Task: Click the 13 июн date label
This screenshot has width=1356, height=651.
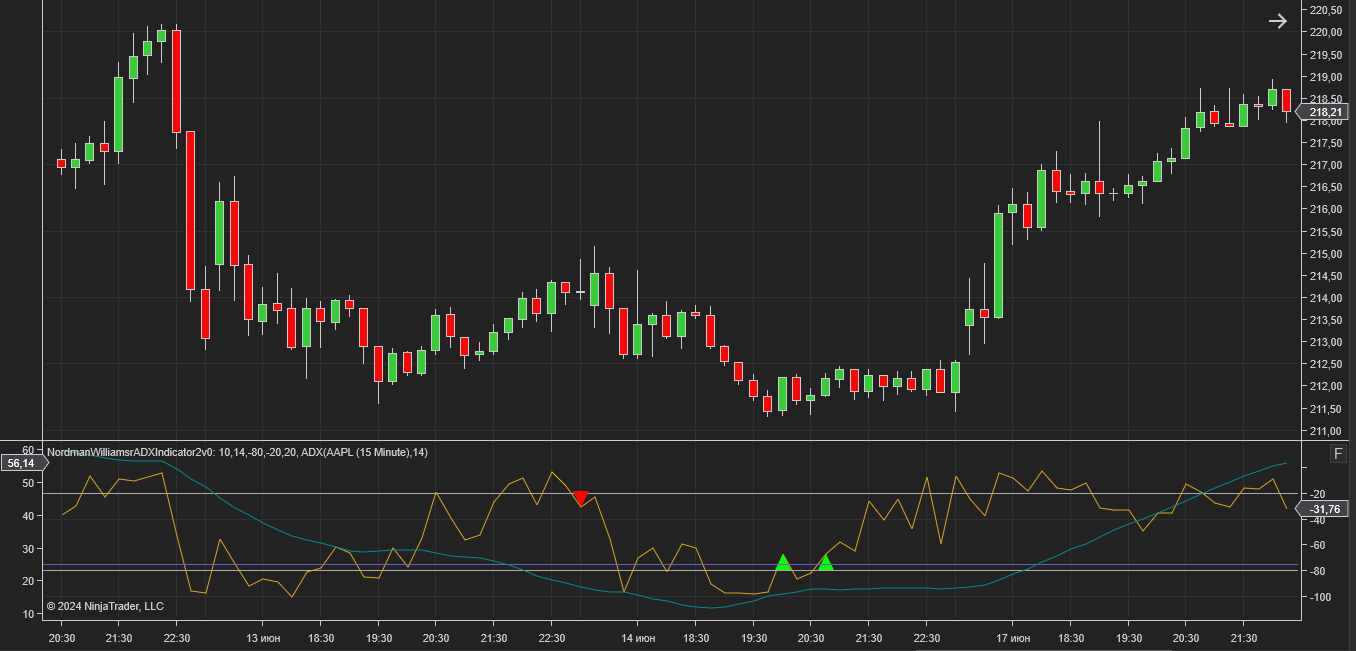Action: (265, 638)
